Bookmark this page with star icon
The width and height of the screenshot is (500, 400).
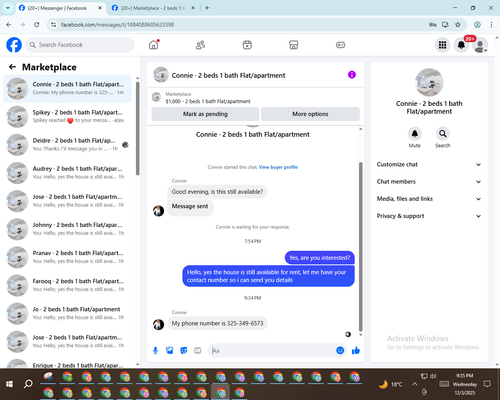click(458, 24)
